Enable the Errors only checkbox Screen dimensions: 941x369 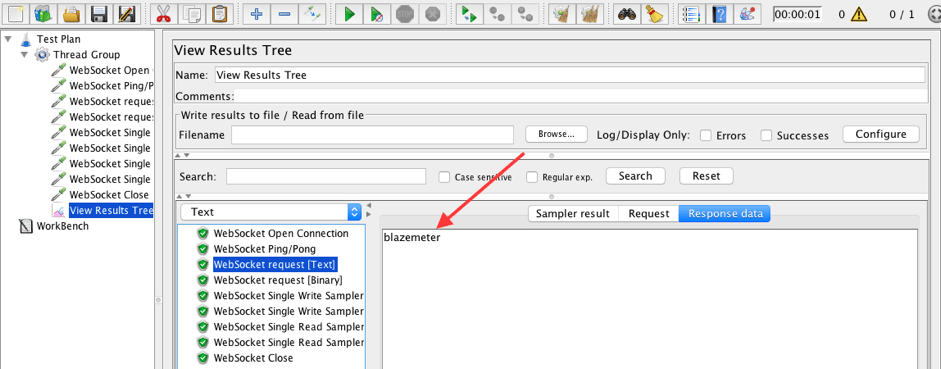coord(706,135)
